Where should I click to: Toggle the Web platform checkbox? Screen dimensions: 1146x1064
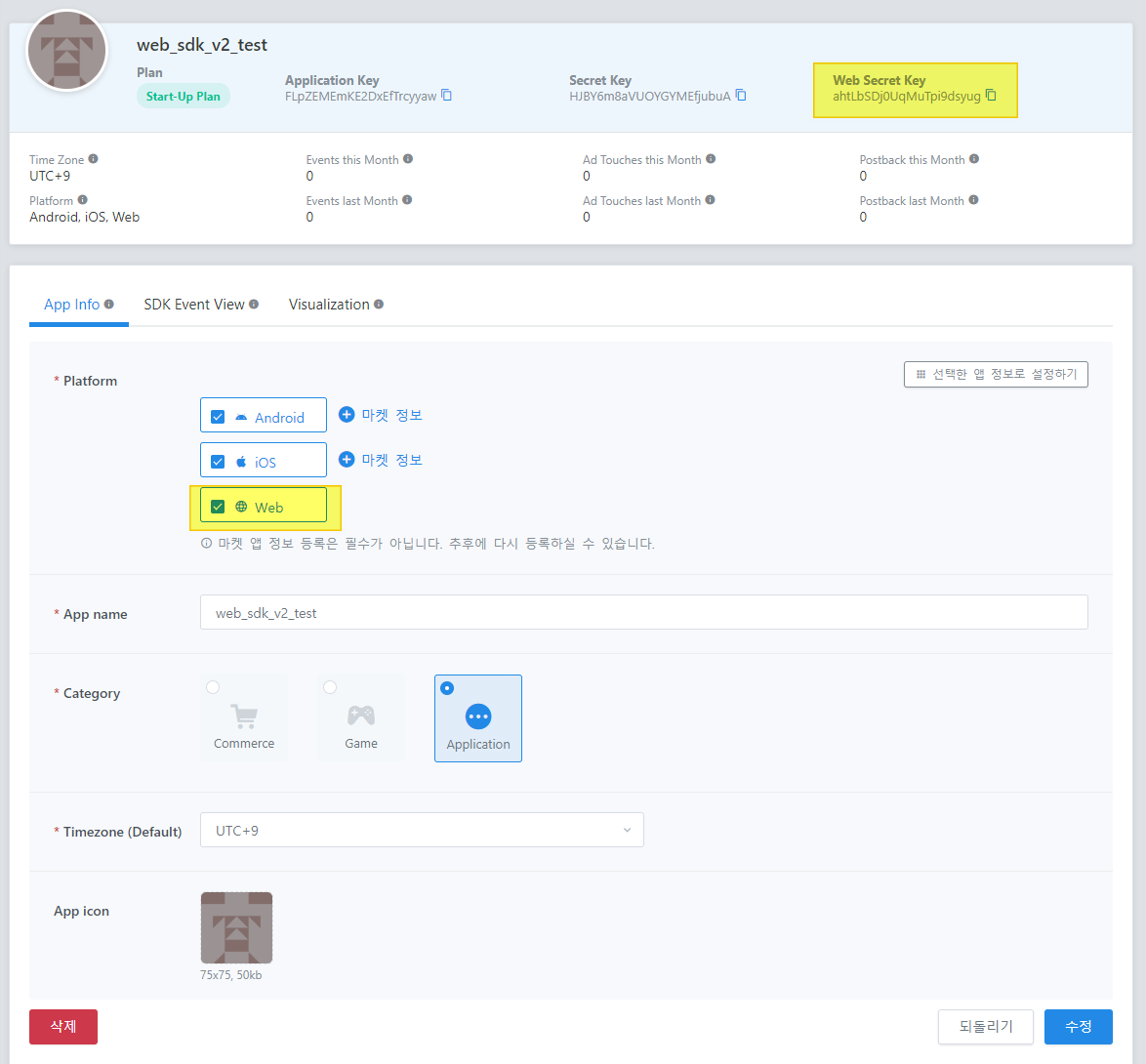click(x=218, y=507)
